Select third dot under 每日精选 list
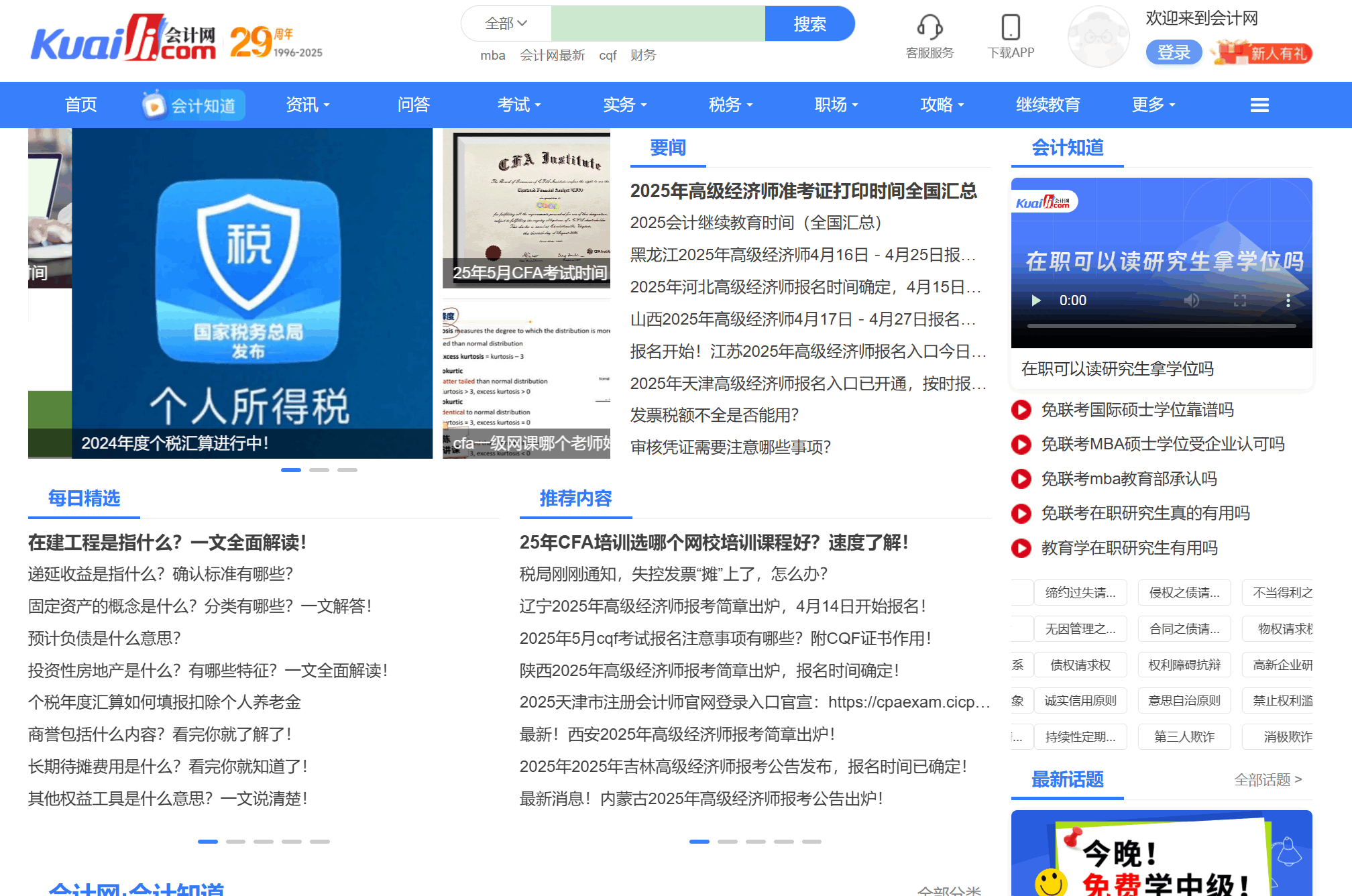Screen dimensions: 1352x896 264,841
